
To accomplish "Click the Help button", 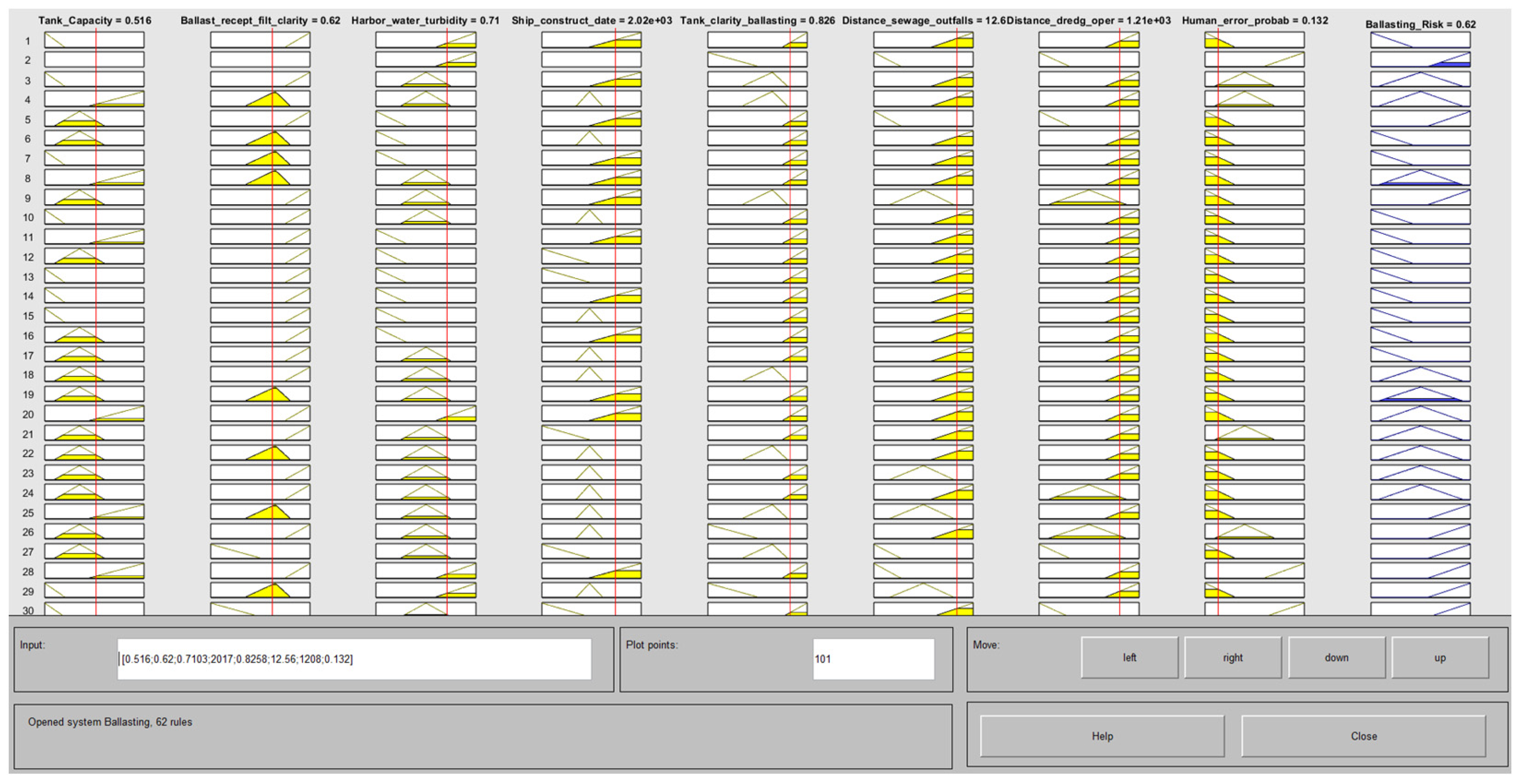I will point(1102,736).
